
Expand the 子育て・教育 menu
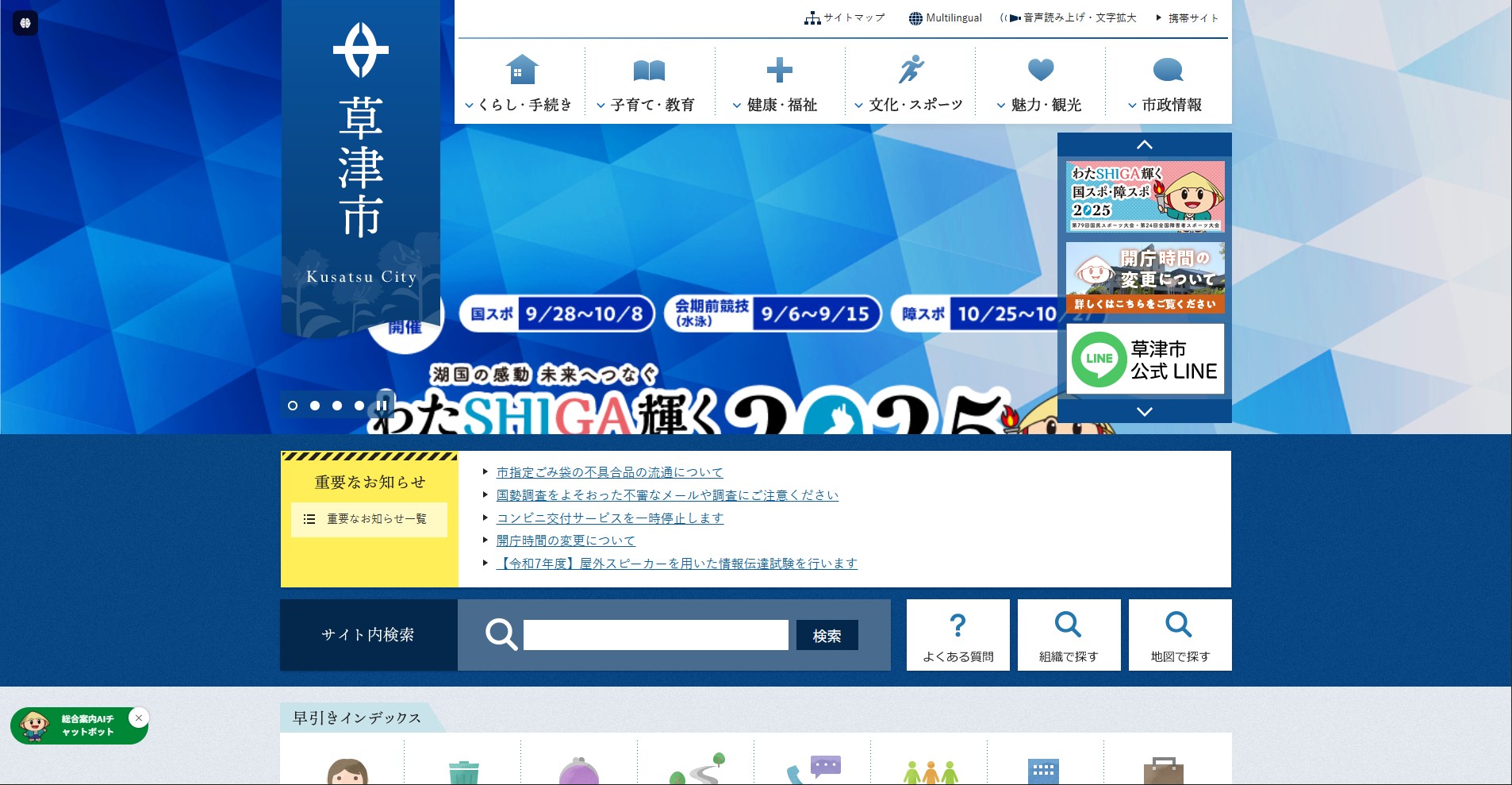pos(646,105)
